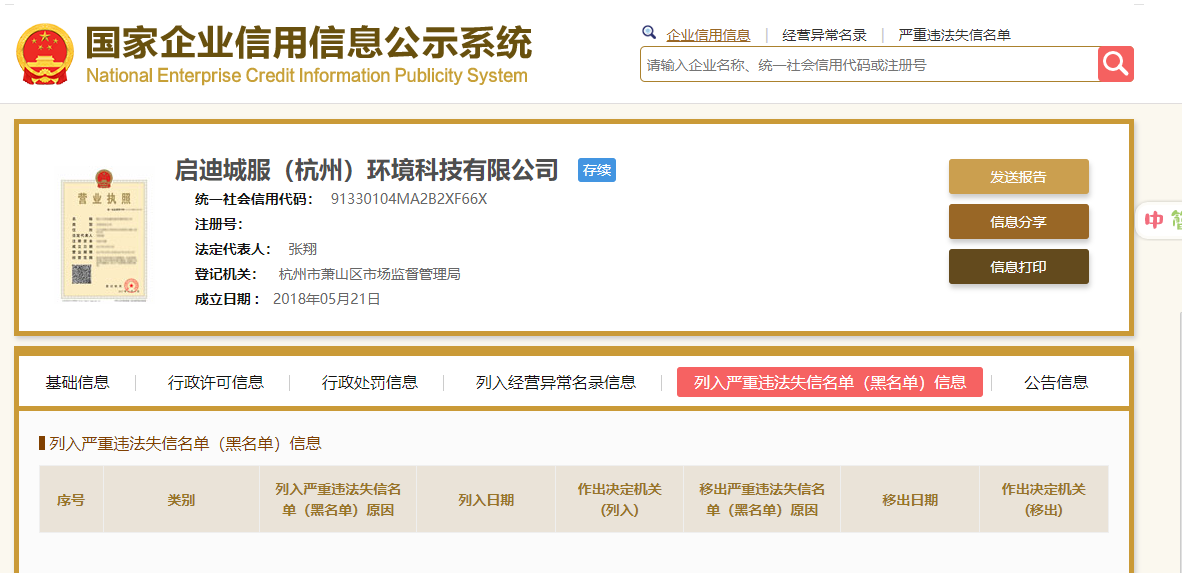Click the 移出严重违法失信名单（黑名单）原因 column header
1182x573 pixels.
coord(762,499)
